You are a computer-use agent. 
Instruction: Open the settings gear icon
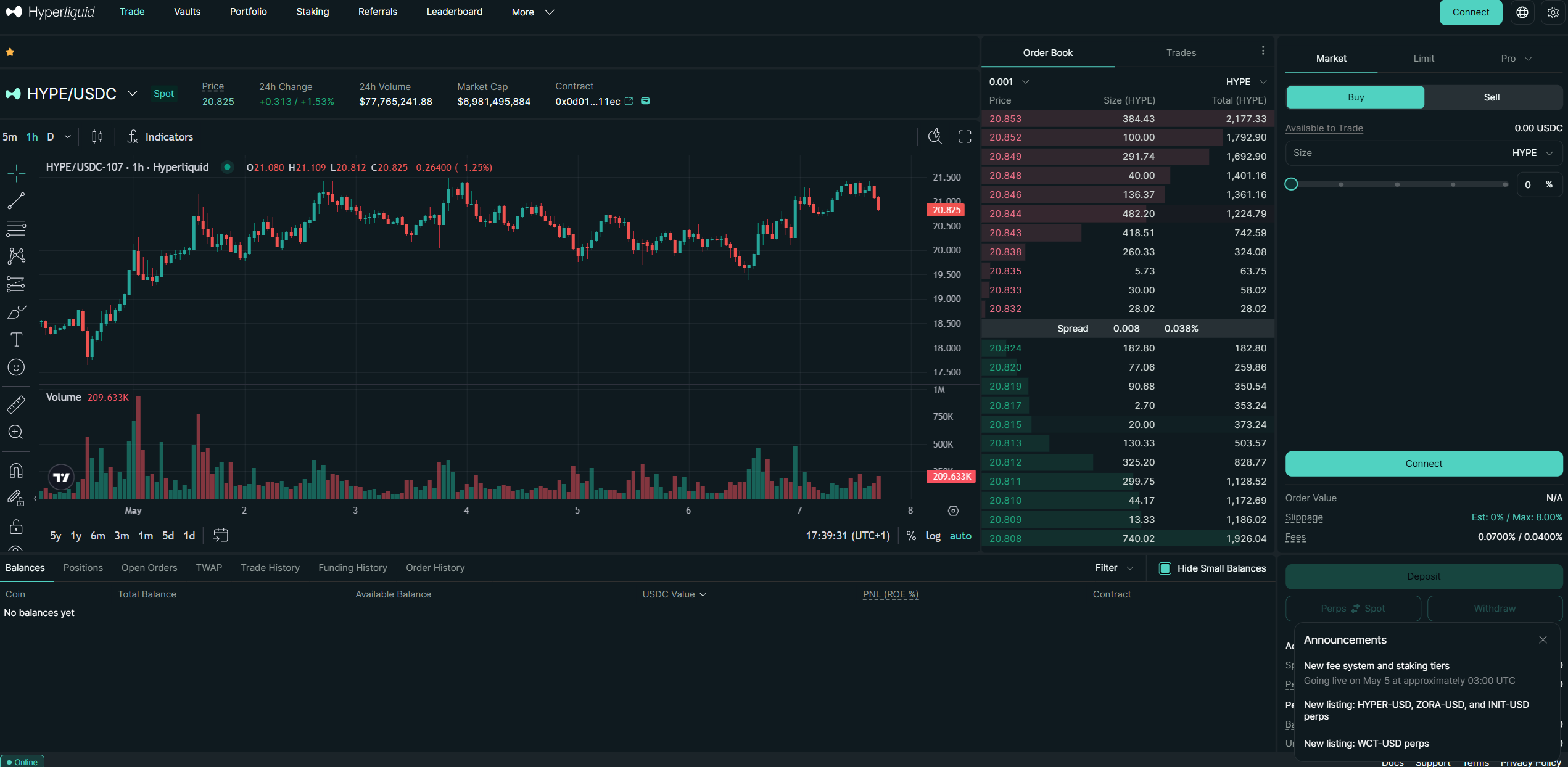click(x=1553, y=12)
